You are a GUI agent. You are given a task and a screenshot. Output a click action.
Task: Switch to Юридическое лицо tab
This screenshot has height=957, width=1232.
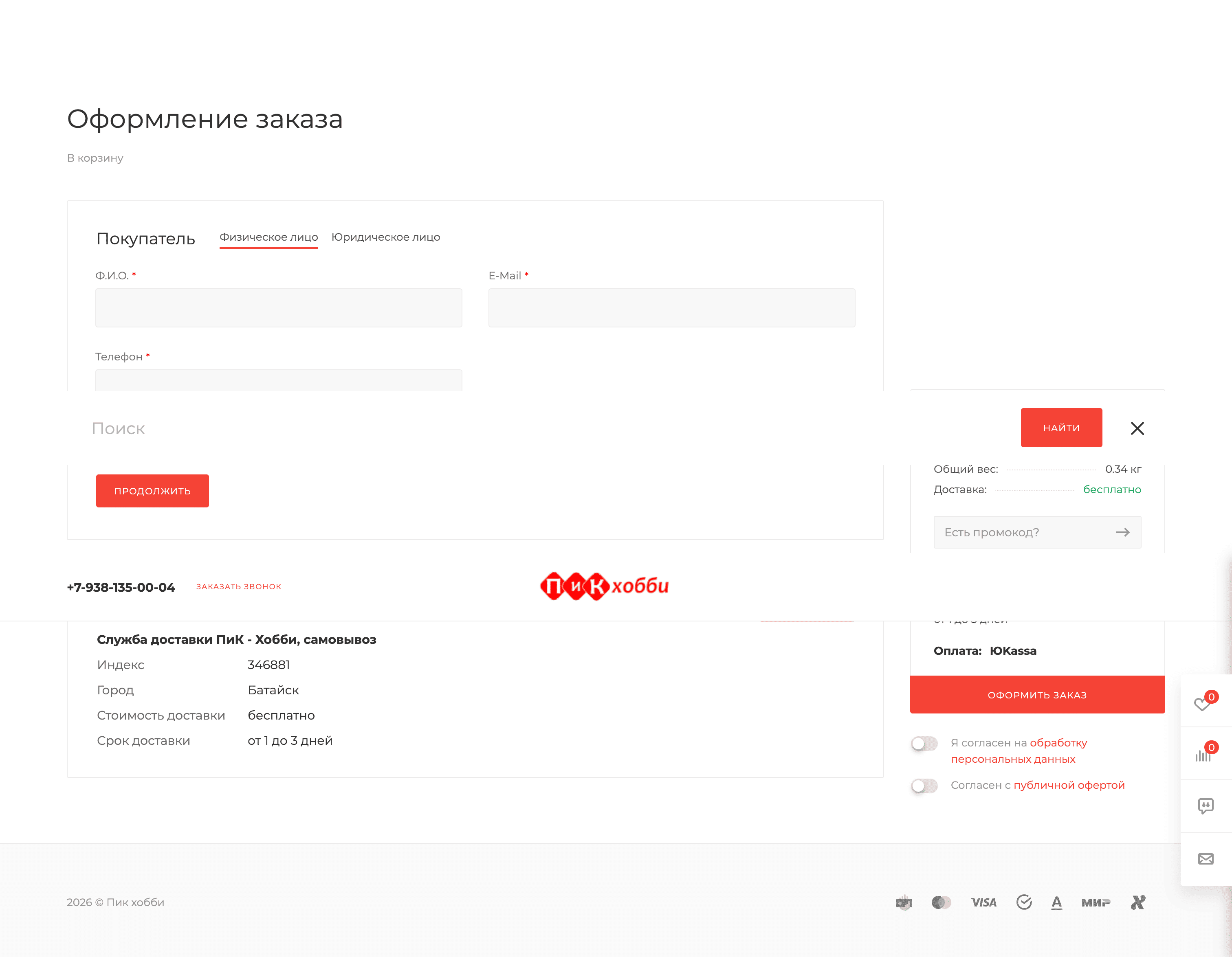point(386,237)
